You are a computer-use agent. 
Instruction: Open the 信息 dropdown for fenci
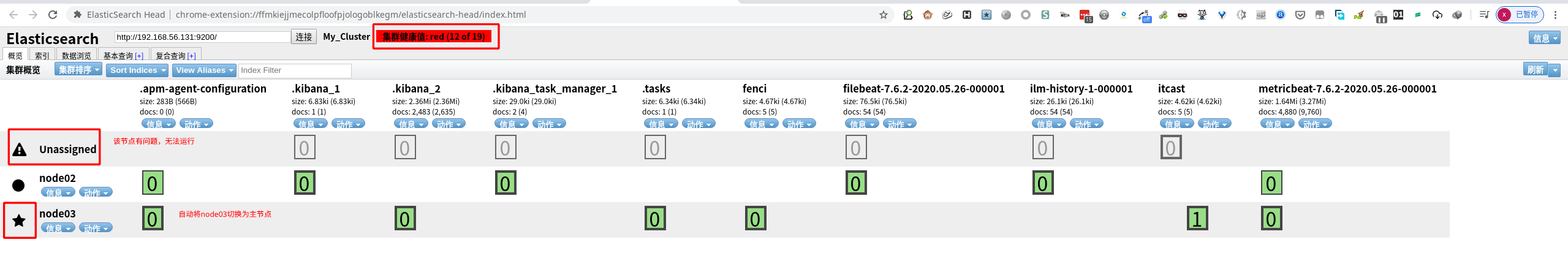click(x=762, y=124)
